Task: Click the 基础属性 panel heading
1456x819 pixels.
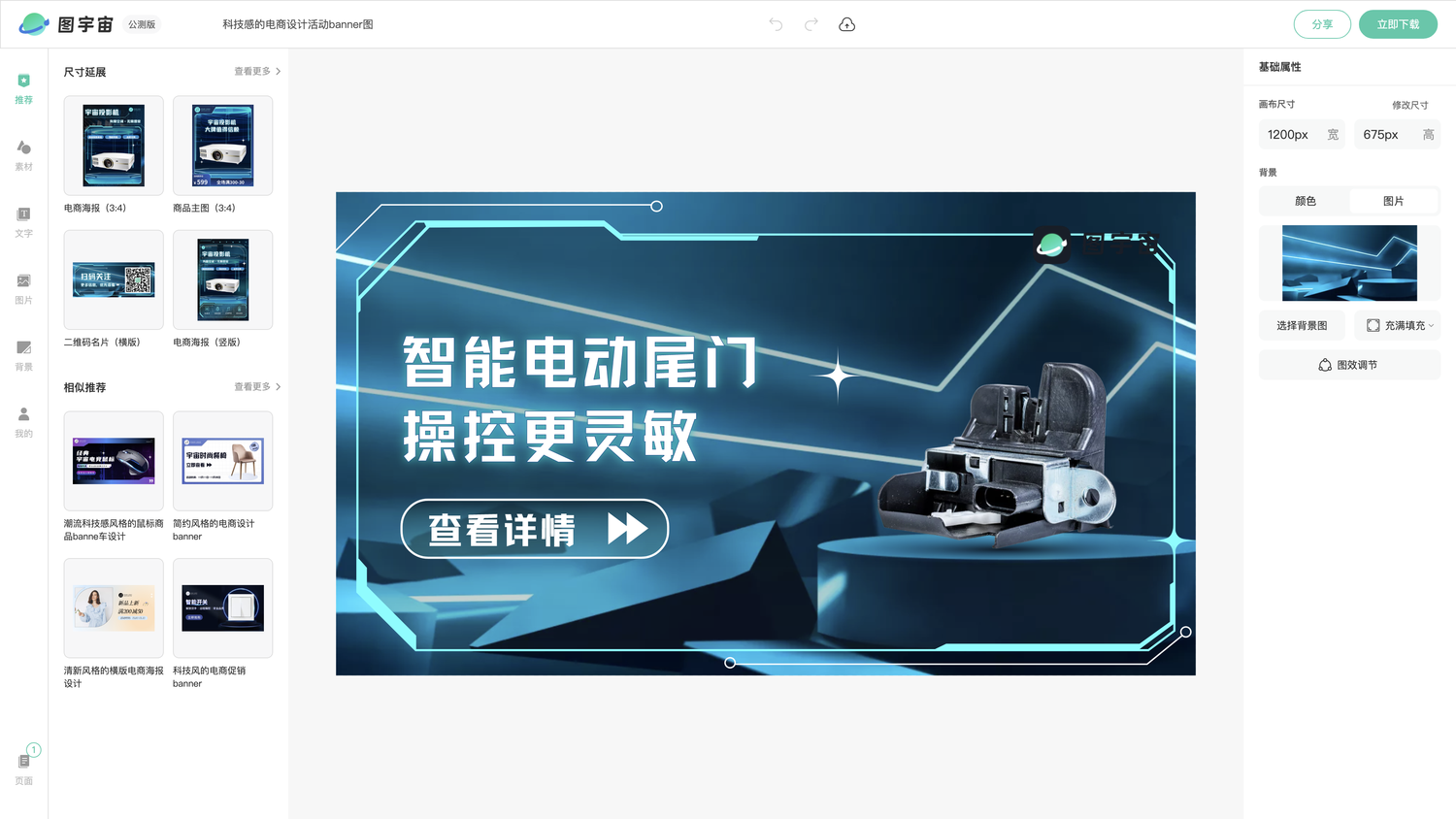Action: (1279, 67)
